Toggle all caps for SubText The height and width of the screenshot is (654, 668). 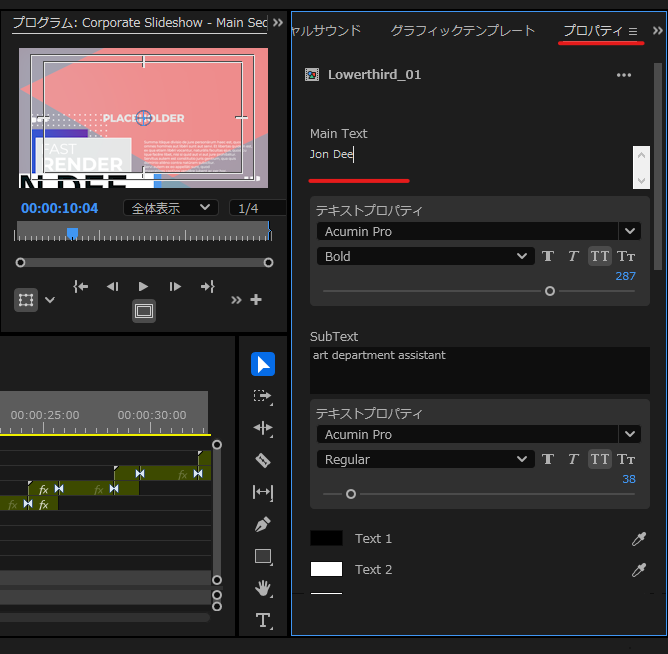(x=600, y=459)
